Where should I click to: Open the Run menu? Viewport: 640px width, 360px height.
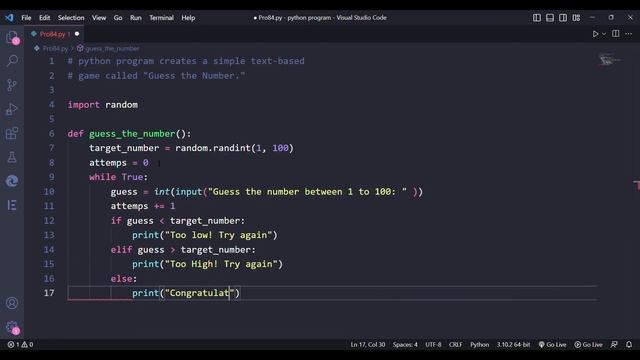pyautogui.click(x=136, y=18)
